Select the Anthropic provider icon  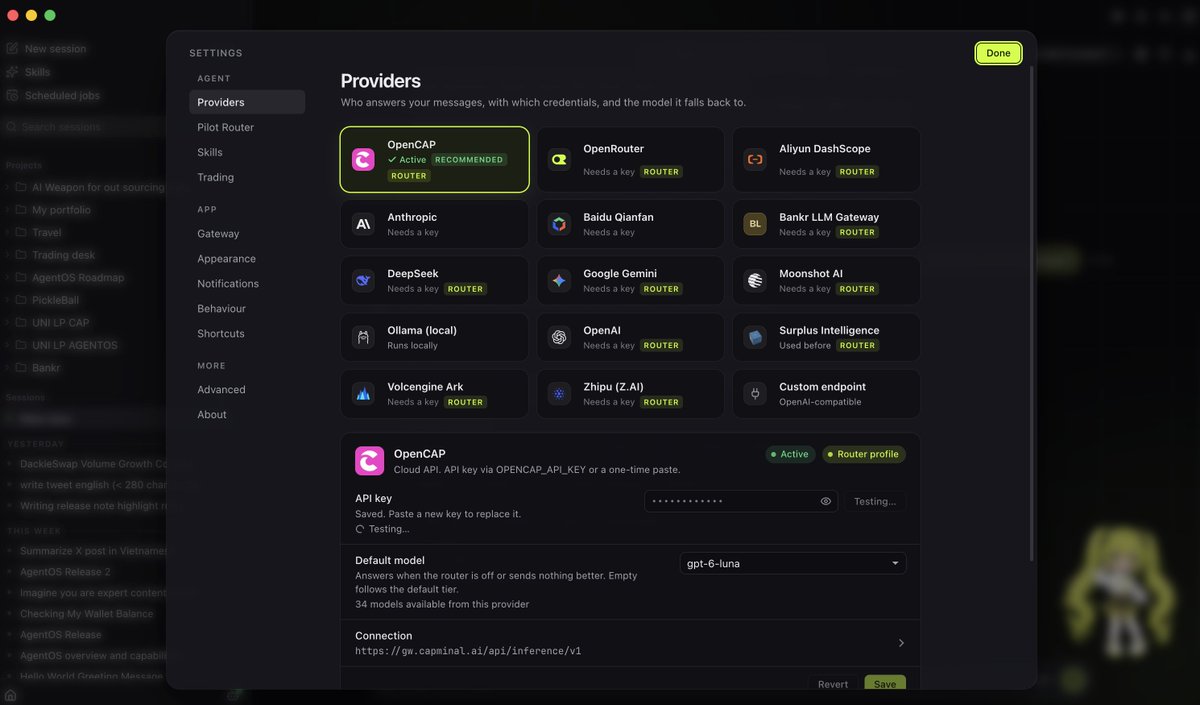tap(363, 224)
